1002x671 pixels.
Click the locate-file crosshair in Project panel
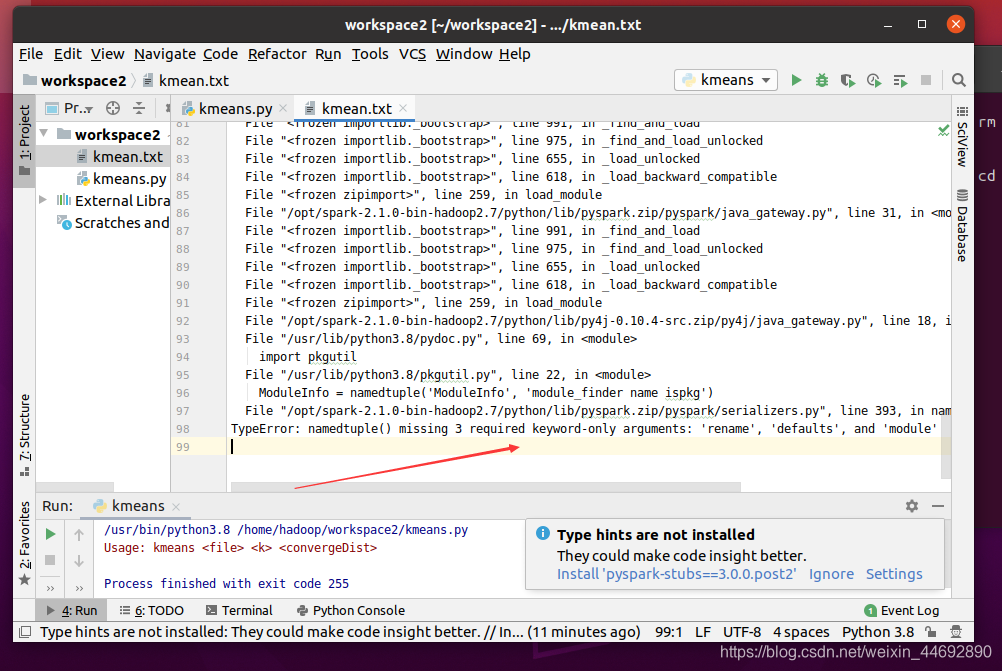click(113, 109)
